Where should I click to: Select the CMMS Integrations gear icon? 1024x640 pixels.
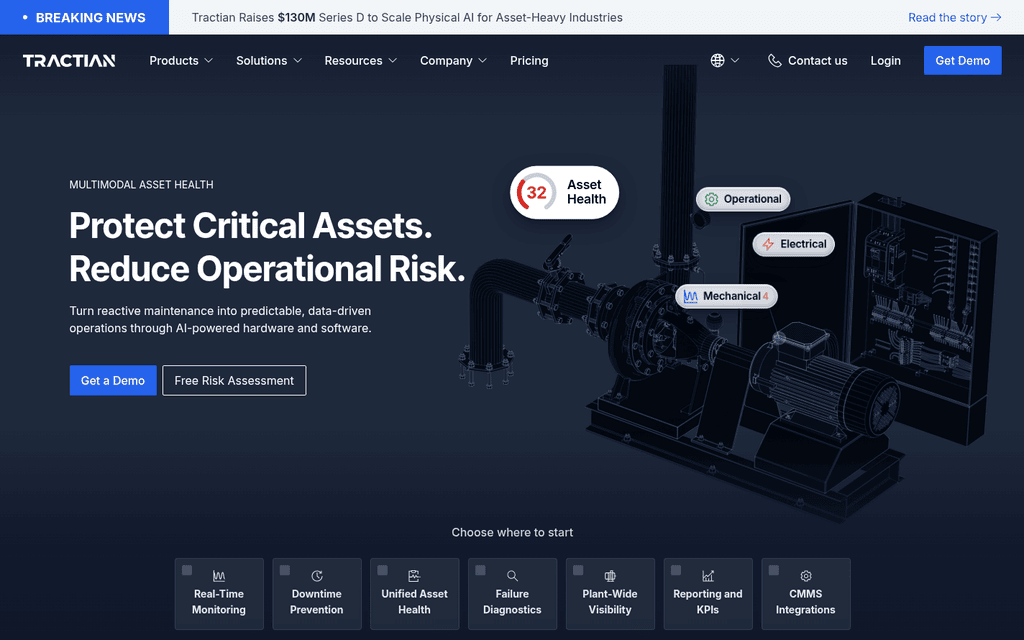(x=806, y=576)
